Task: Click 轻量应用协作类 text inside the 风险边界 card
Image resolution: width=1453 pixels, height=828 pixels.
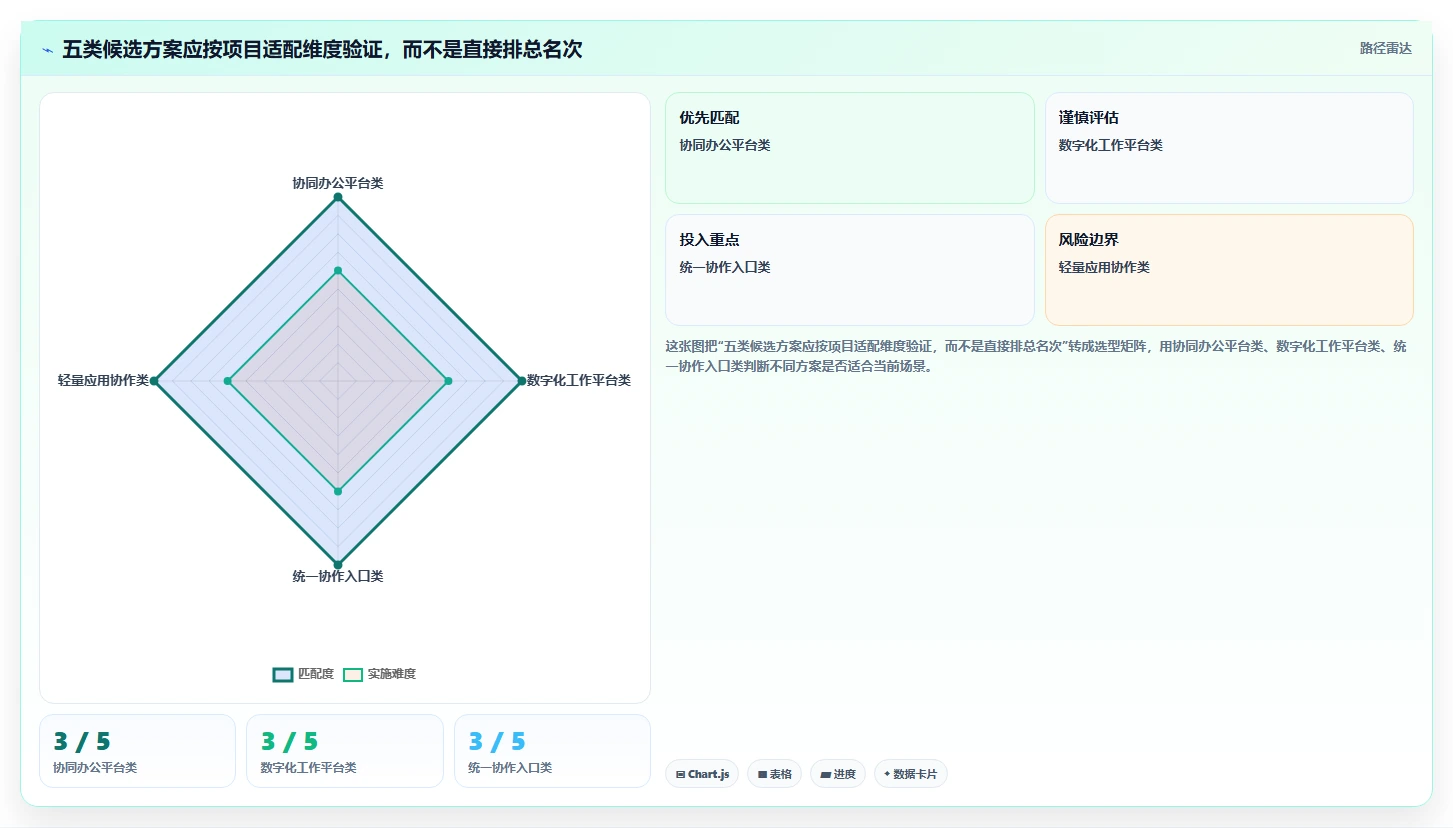Action: [x=1104, y=267]
